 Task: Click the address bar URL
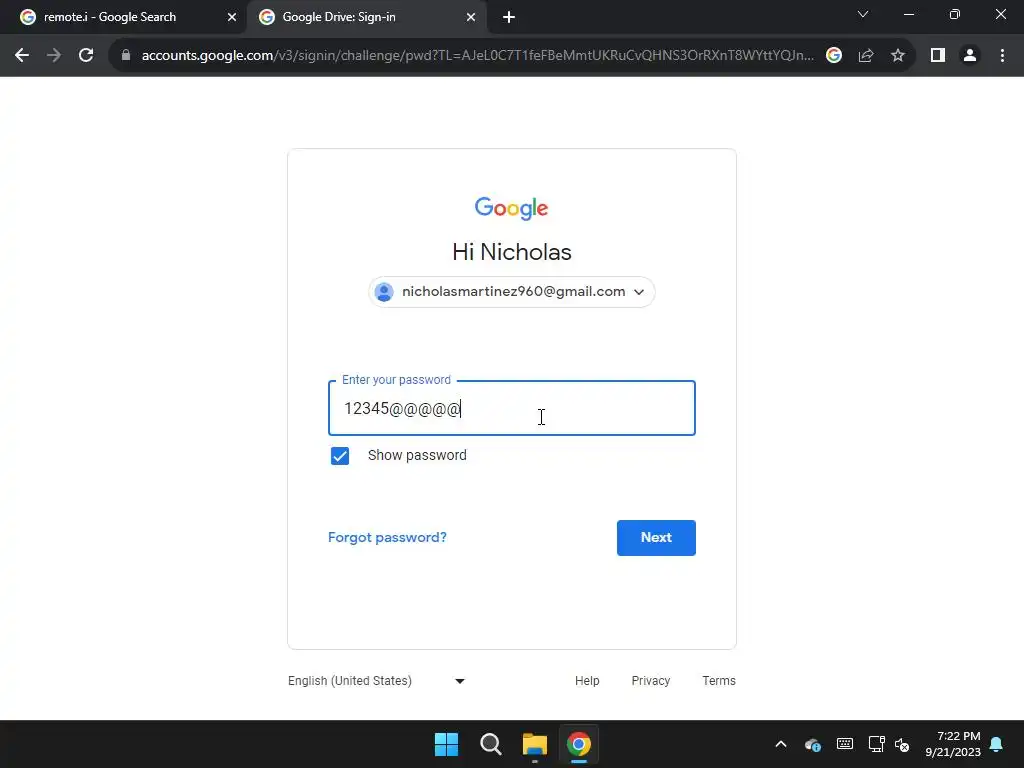477,56
